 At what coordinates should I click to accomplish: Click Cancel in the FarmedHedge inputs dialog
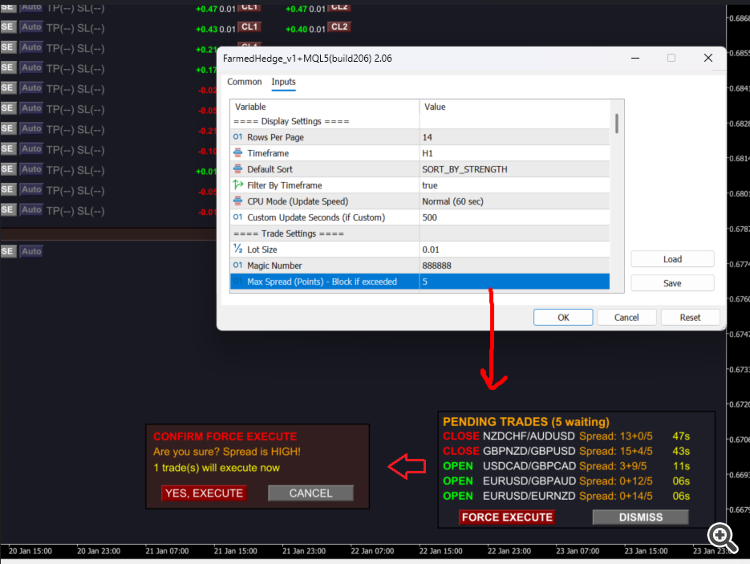626,318
